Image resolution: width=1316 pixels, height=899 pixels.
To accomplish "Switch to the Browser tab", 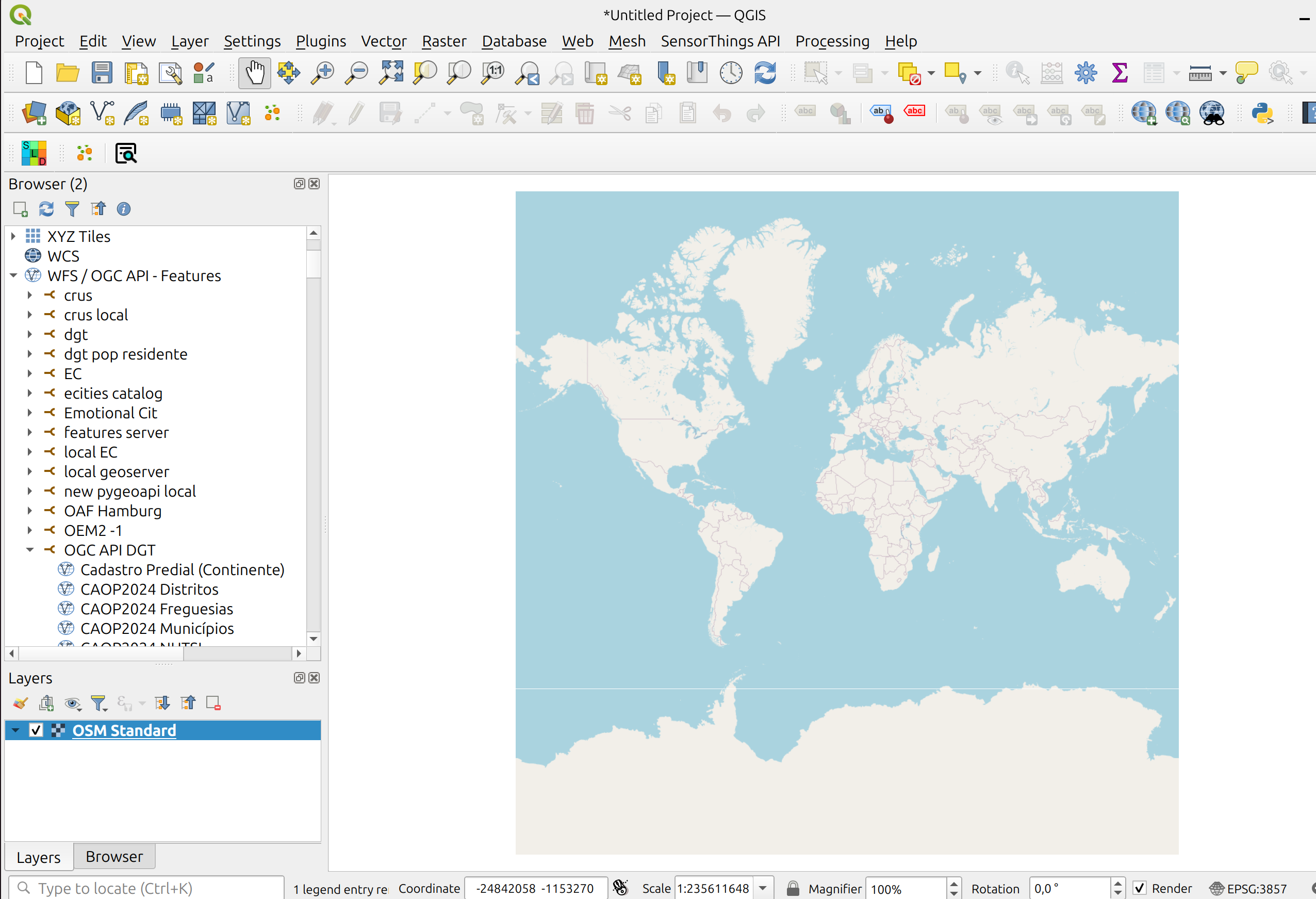I will [114, 857].
